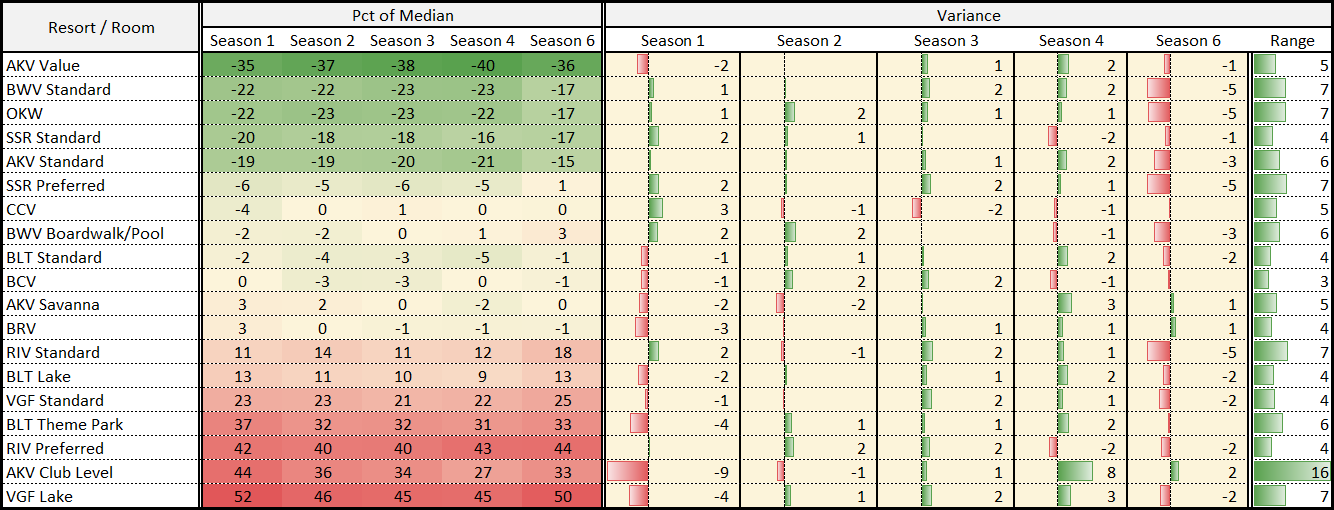Select the AKV Club Level Season 4 variance 8 cell
Image resolution: width=1334 pixels, height=510 pixels.
[1070, 472]
